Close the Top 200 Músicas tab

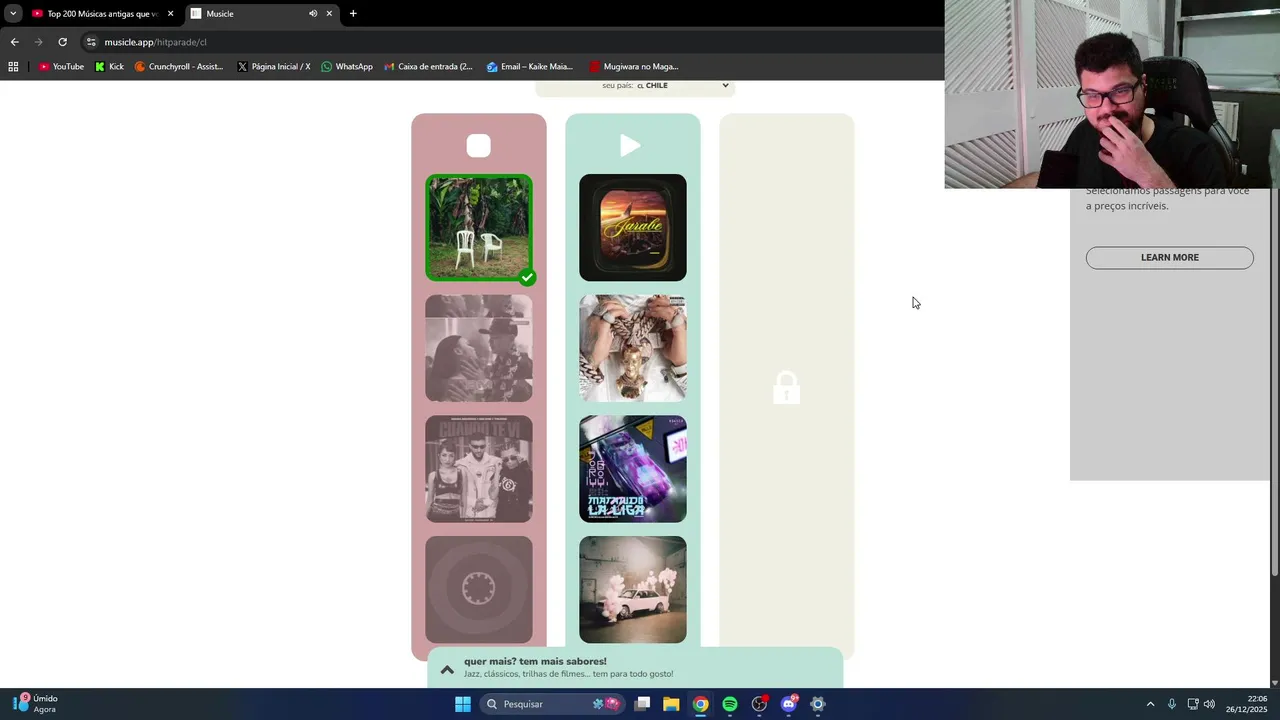pos(170,14)
